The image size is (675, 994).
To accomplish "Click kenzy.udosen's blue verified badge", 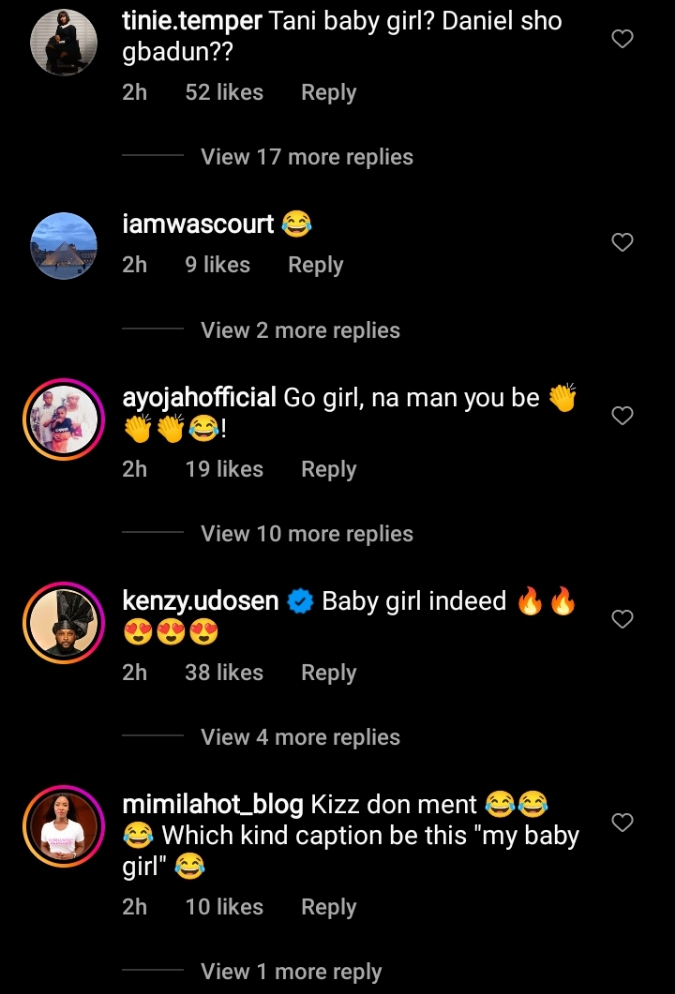I will pyautogui.click(x=298, y=601).
